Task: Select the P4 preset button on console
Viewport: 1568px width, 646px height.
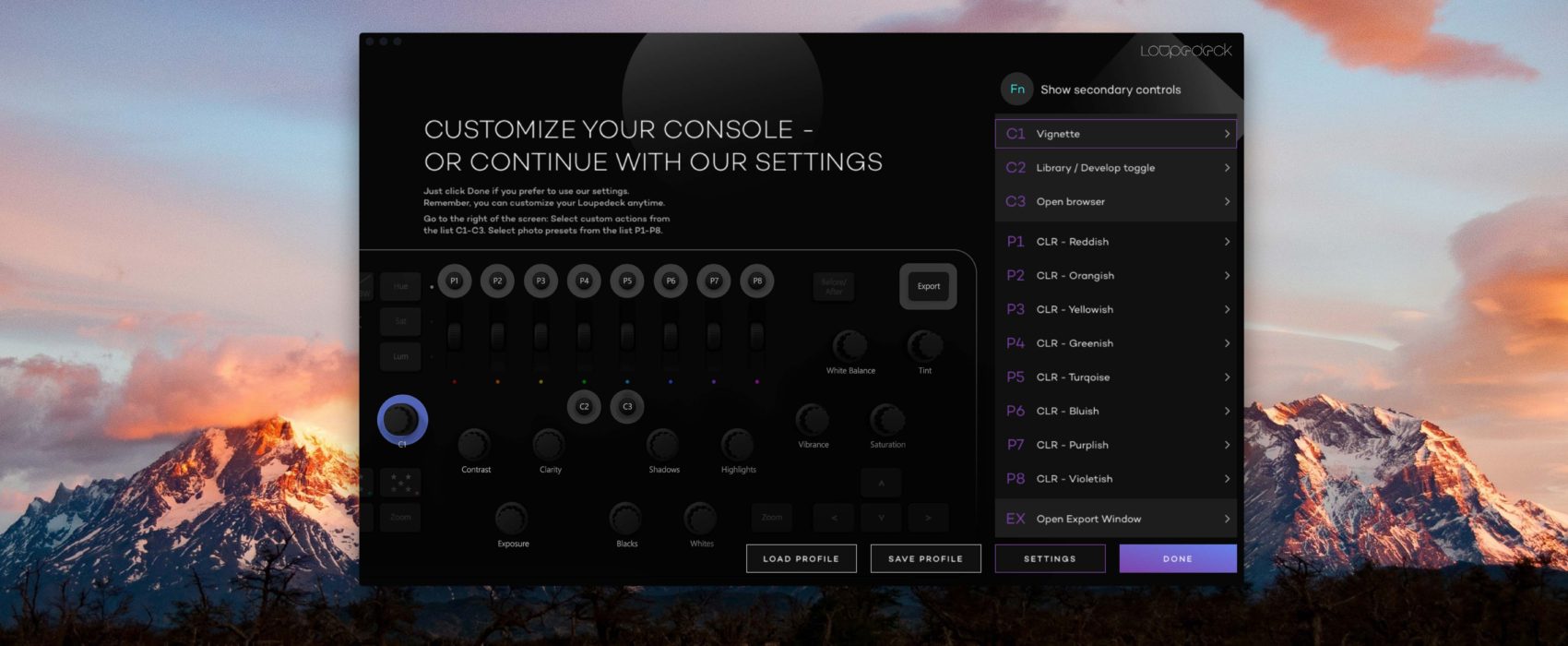Action: pyautogui.click(x=584, y=281)
